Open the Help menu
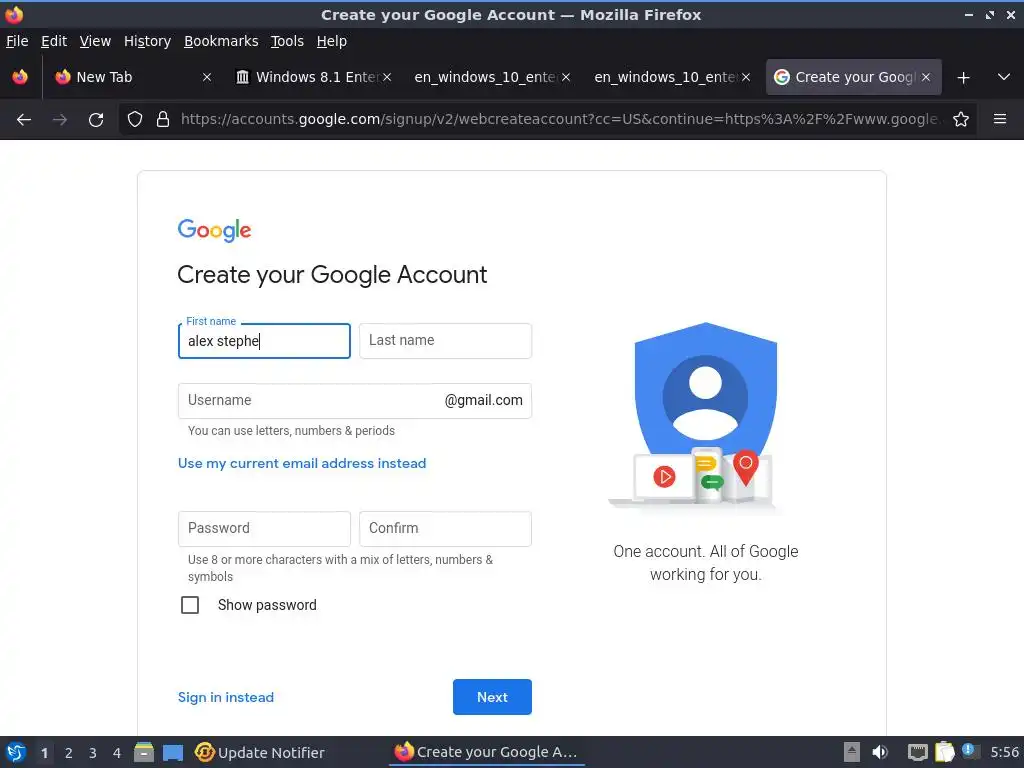 click(x=332, y=41)
